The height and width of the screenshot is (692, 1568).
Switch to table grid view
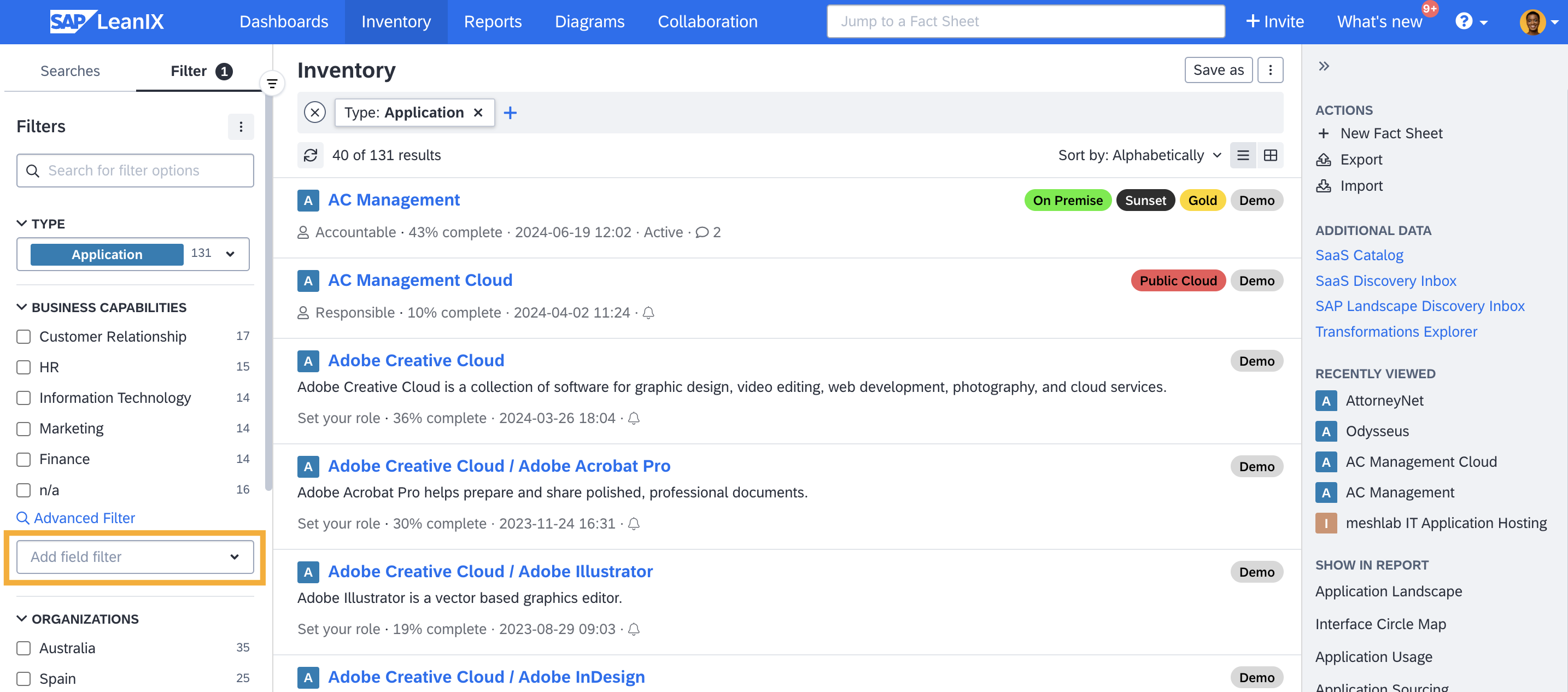click(x=1271, y=155)
